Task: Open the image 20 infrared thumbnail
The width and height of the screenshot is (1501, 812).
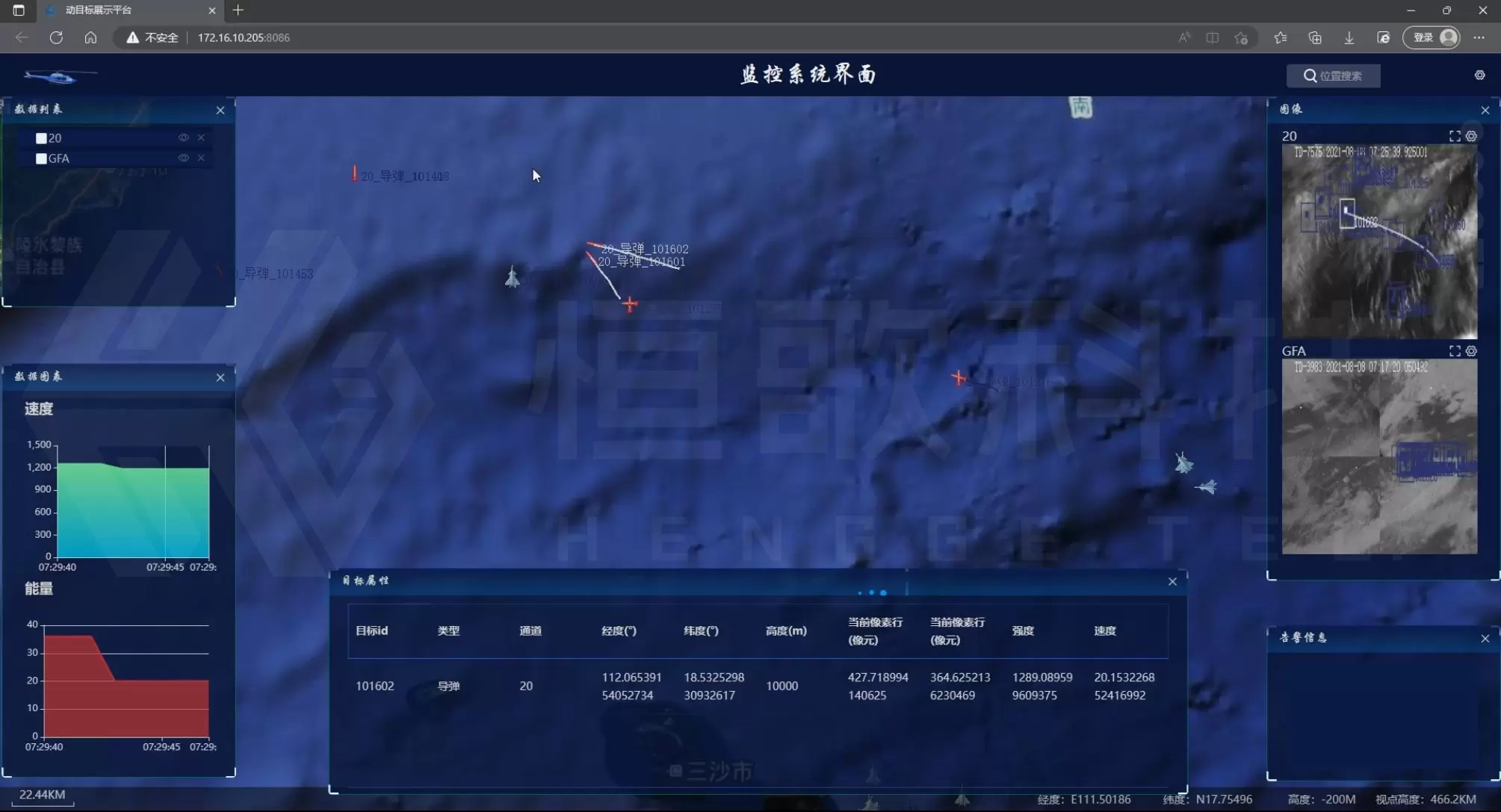Action: point(1379,241)
